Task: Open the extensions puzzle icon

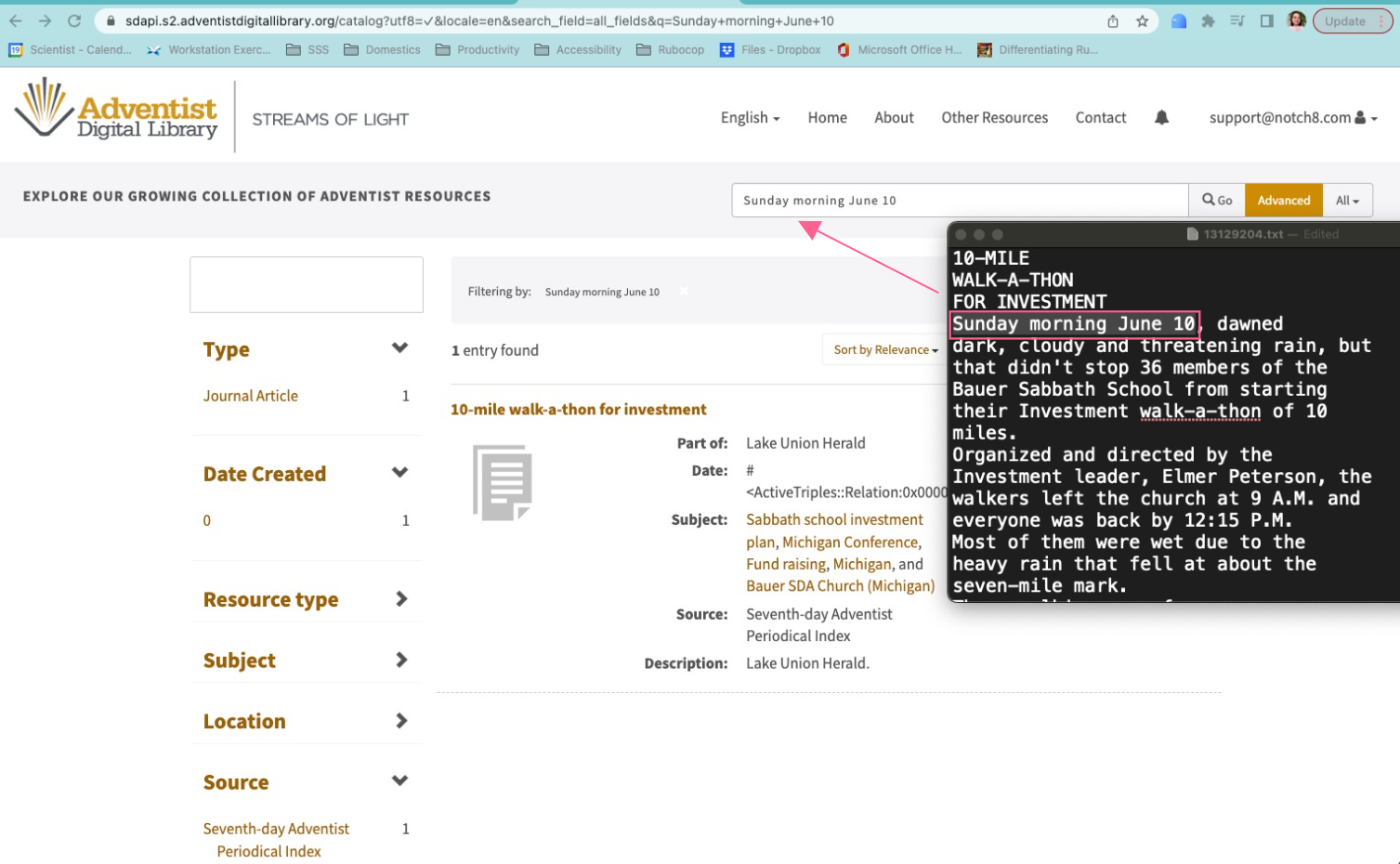Action: [x=1208, y=20]
